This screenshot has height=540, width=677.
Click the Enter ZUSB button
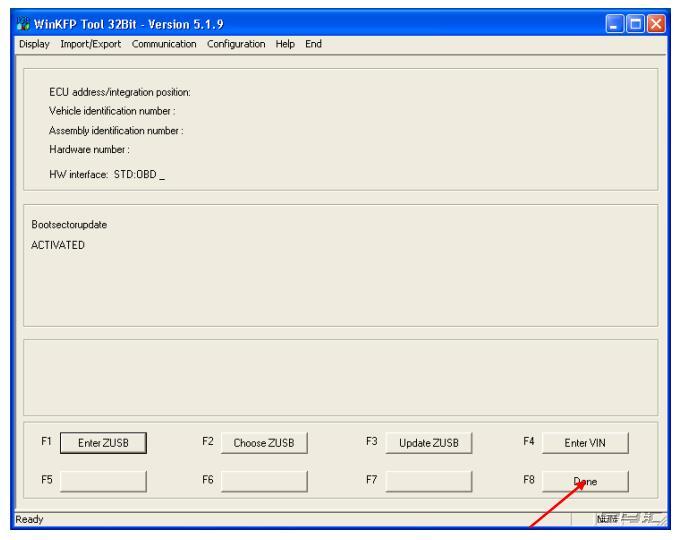tap(103, 443)
